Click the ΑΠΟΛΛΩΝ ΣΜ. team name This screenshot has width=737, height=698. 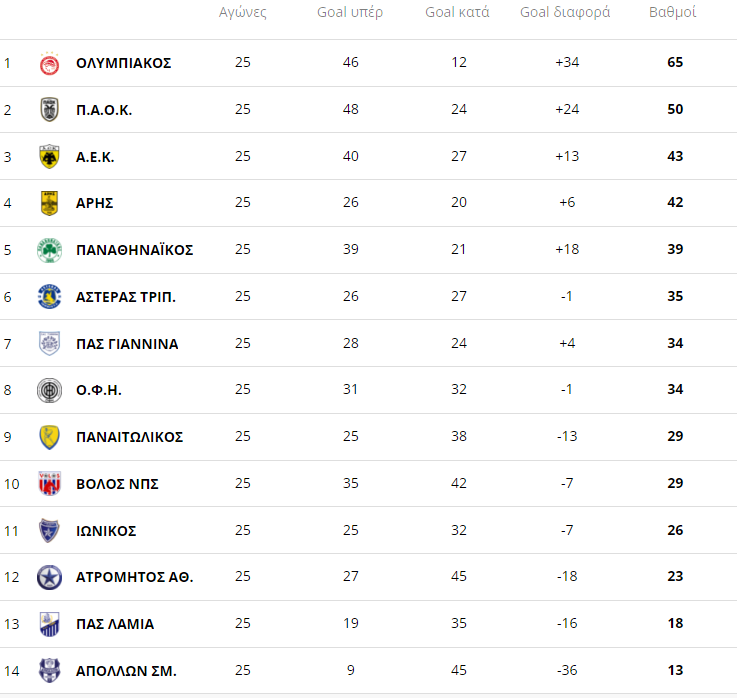(x=126, y=671)
